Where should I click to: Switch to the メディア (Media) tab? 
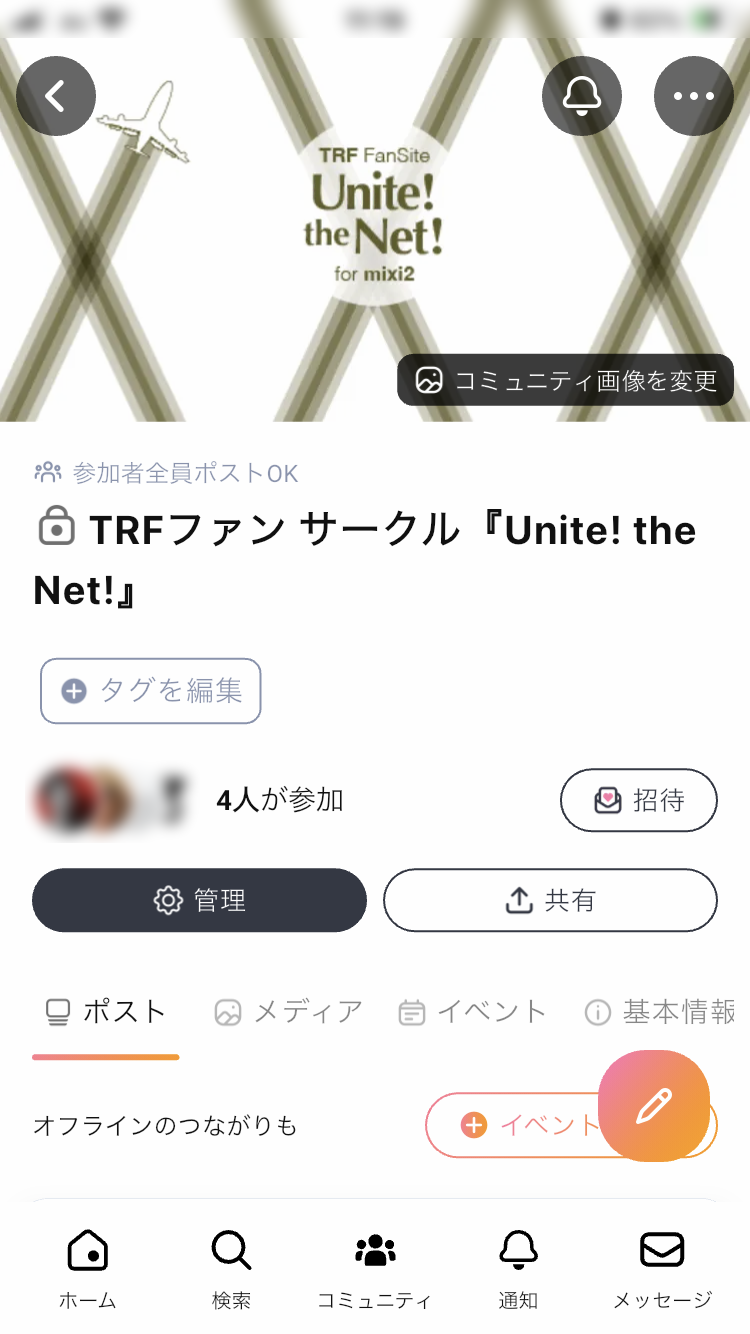click(288, 1012)
